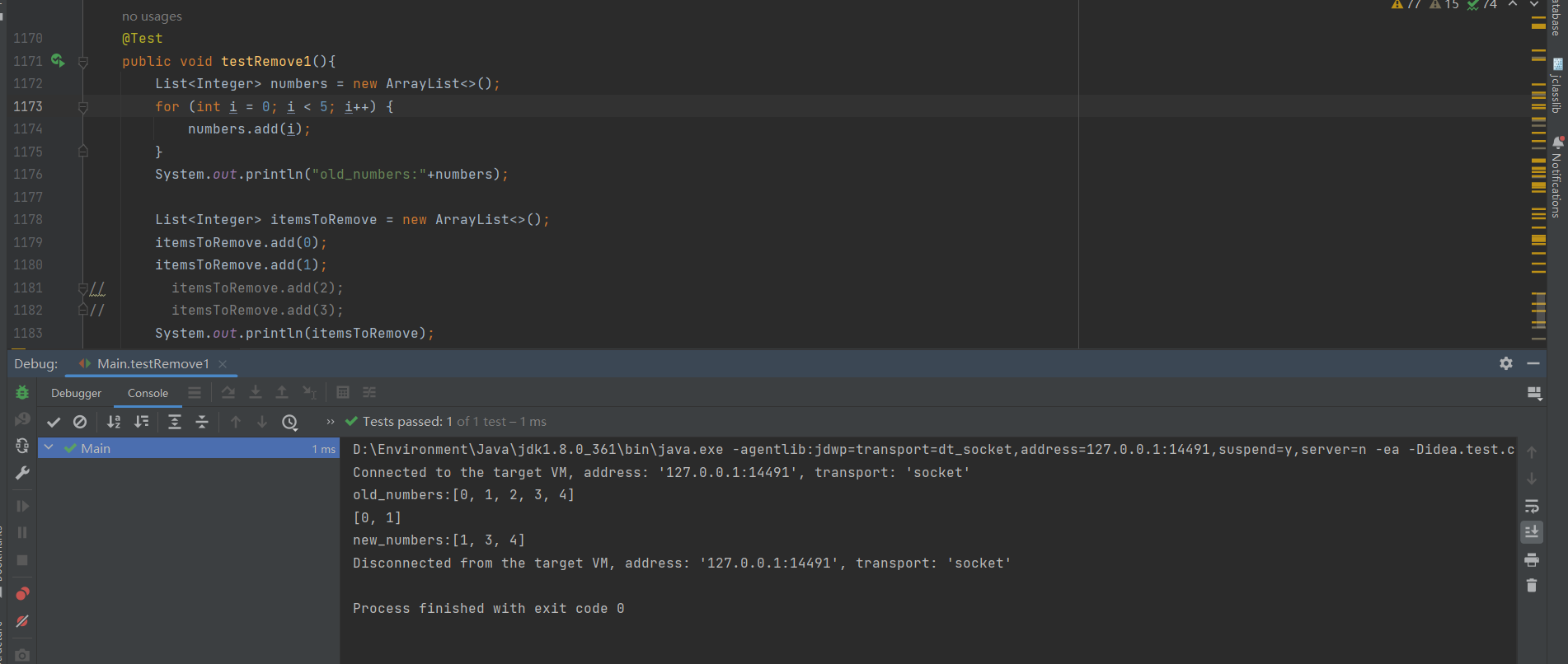This screenshot has width=1568, height=664.
Task: Toggle Sort by Duration in test toolbar
Action: (142, 422)
